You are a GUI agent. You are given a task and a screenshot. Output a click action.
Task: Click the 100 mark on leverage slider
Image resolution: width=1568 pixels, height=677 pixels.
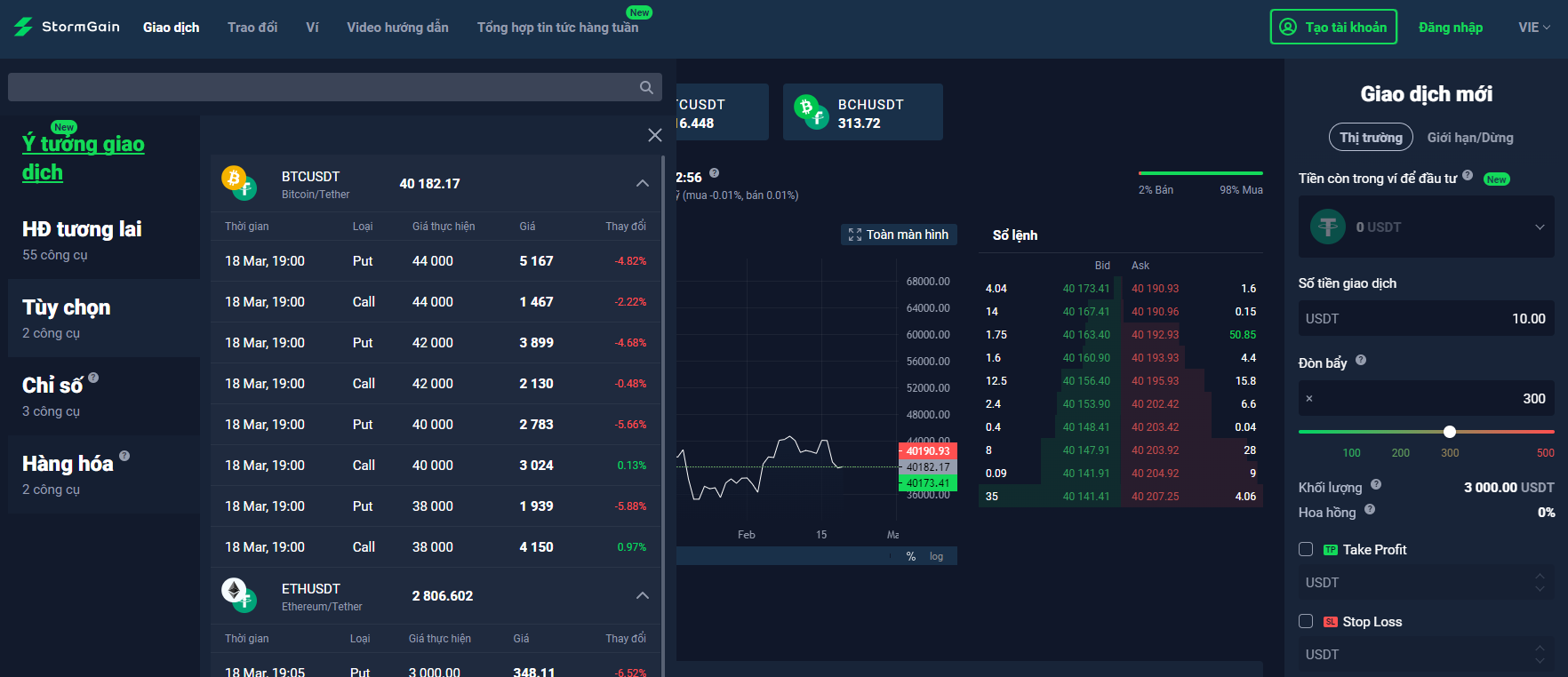(x=1351, y=453)
